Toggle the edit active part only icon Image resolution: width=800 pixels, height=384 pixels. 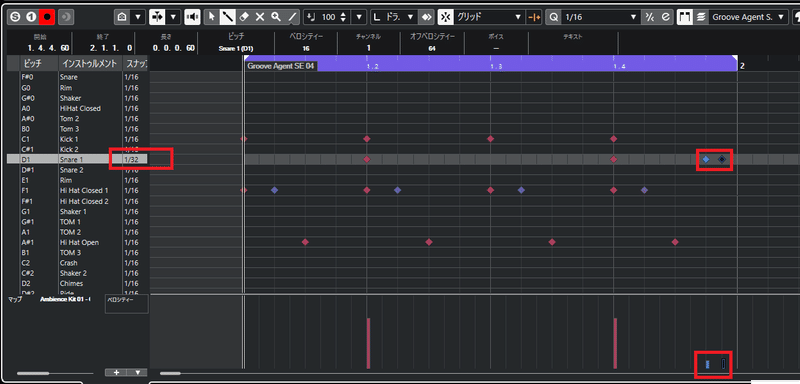click(x=701, y=17)
